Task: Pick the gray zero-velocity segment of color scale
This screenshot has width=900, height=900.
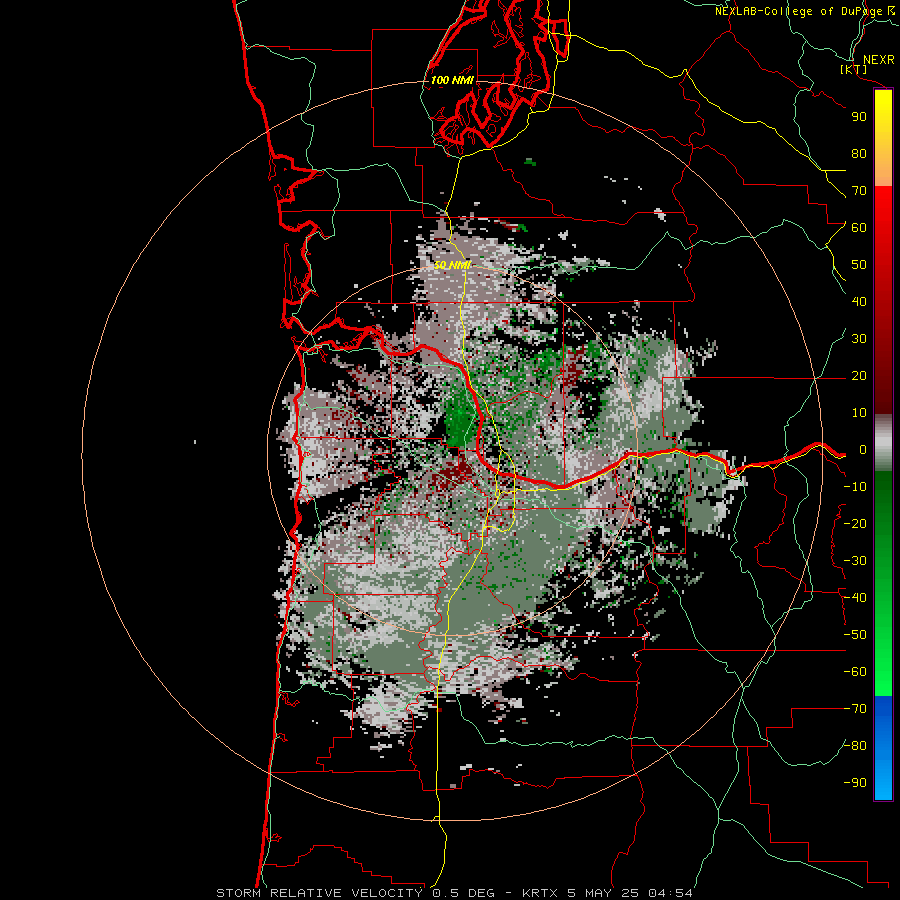Action: 883,443
